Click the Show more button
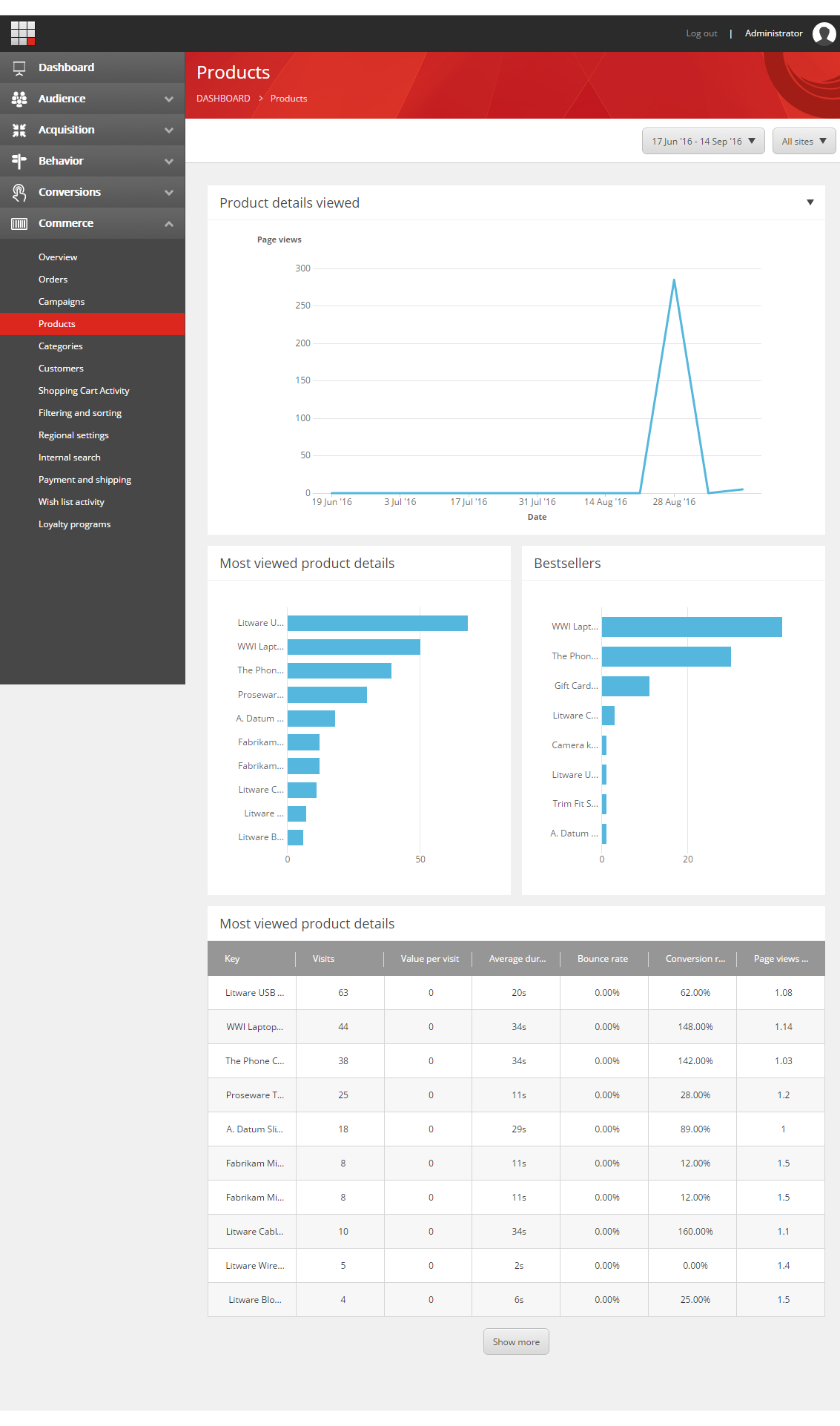This screenshot has height=1426, width=840. point(516,1341)
